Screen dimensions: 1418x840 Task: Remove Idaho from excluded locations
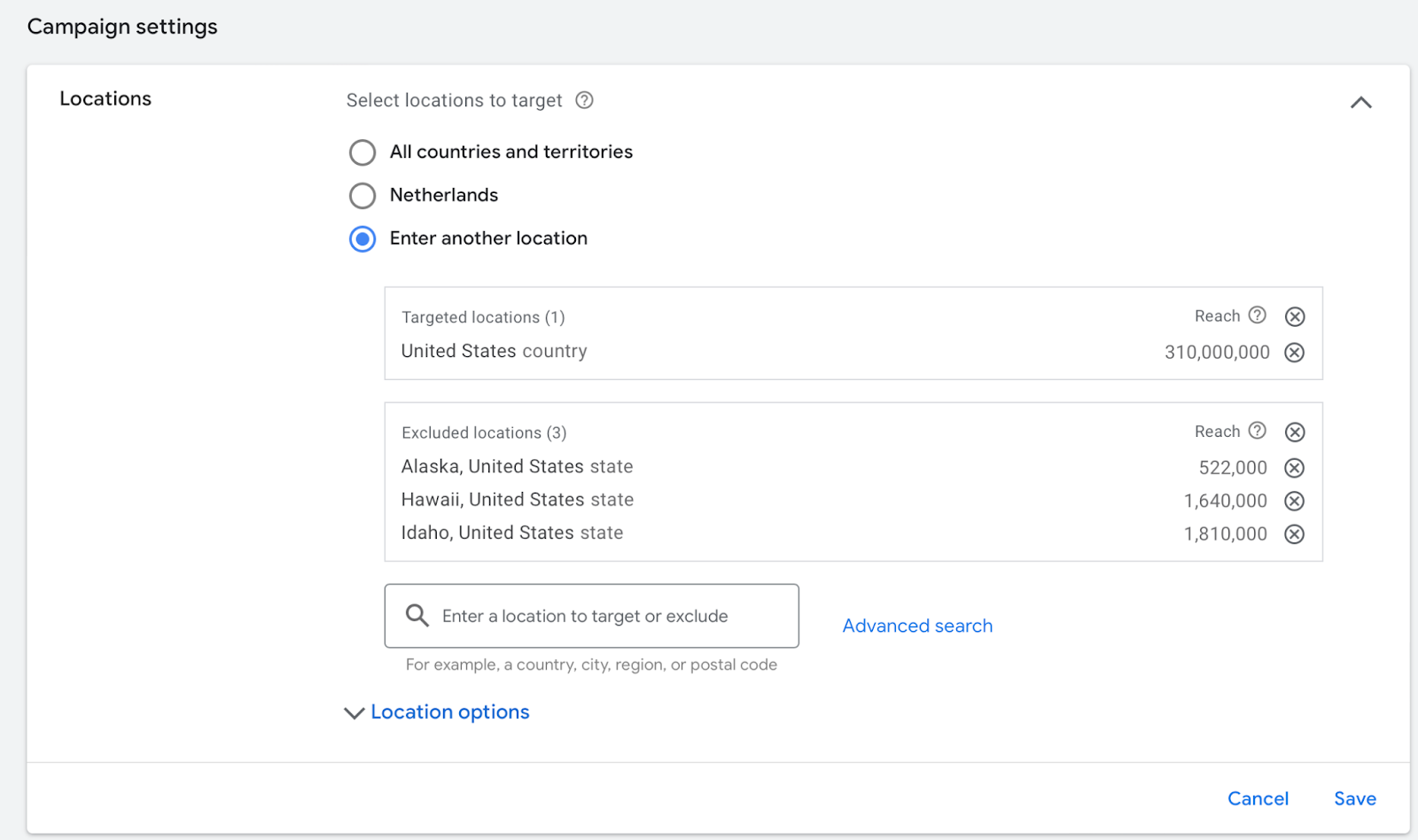coord(1295,534)
